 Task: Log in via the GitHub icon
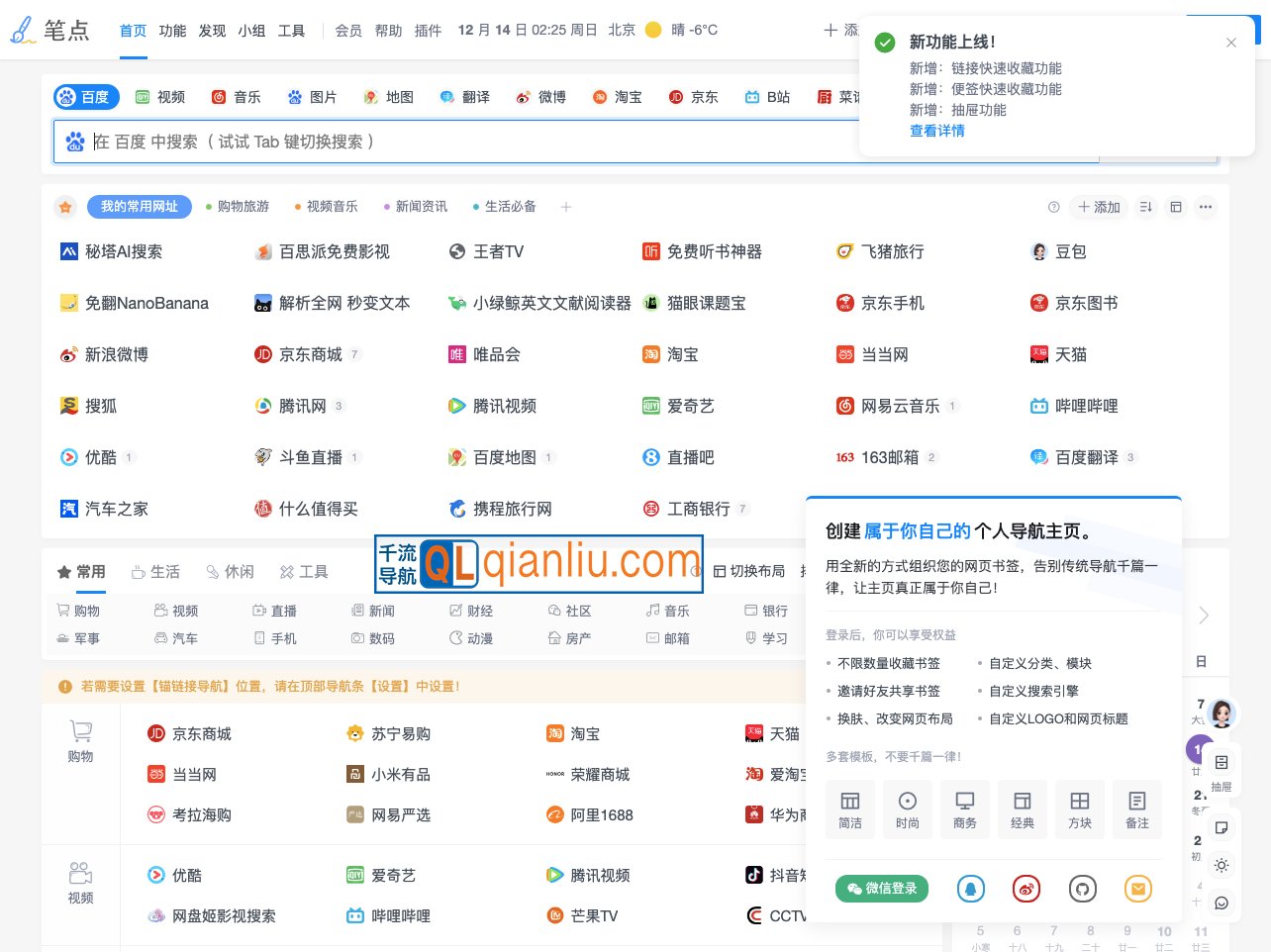(1082, 889)
